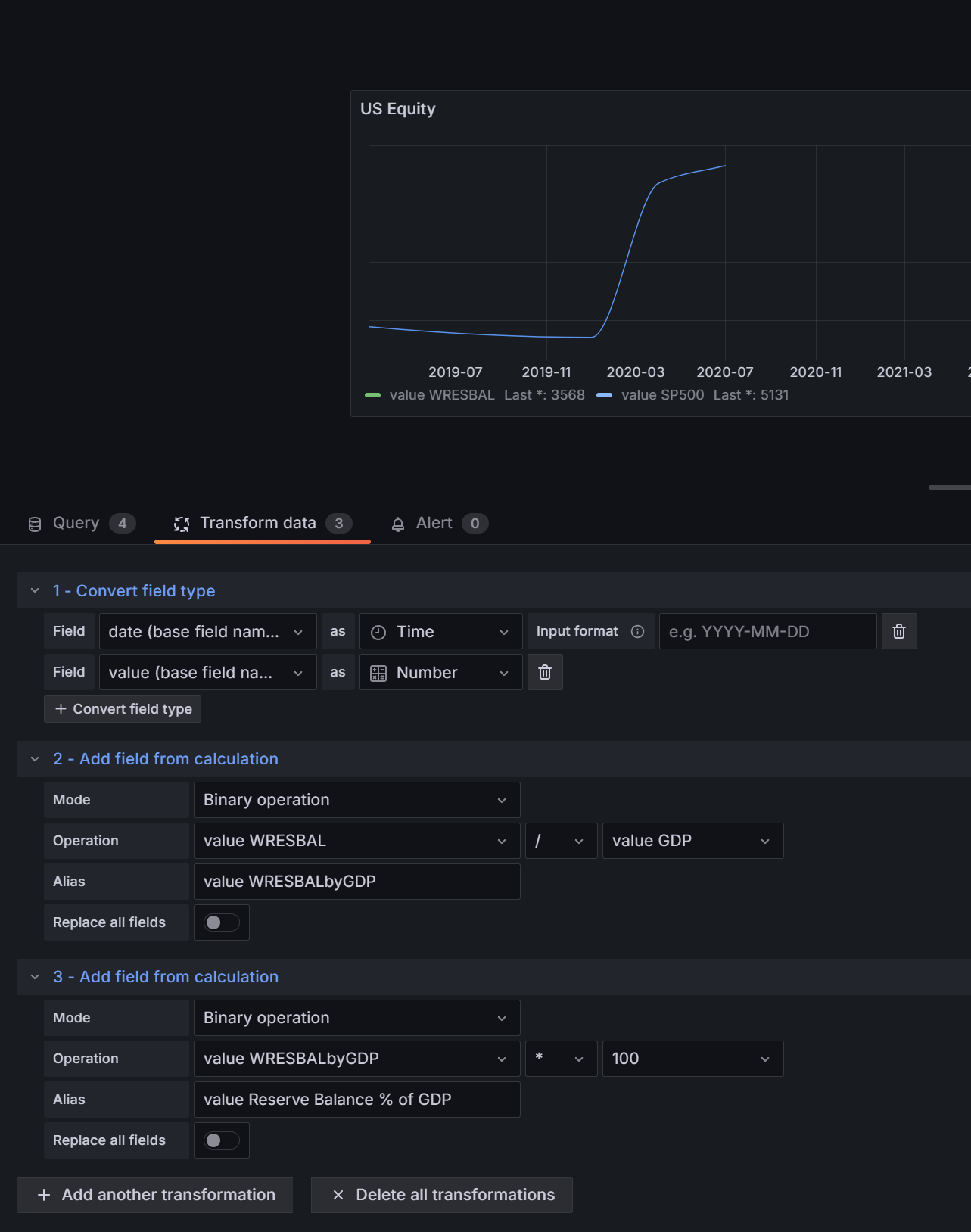971x1232 pixels.
Task: Click Add another transformation button
Action: tap(154, 1195)
